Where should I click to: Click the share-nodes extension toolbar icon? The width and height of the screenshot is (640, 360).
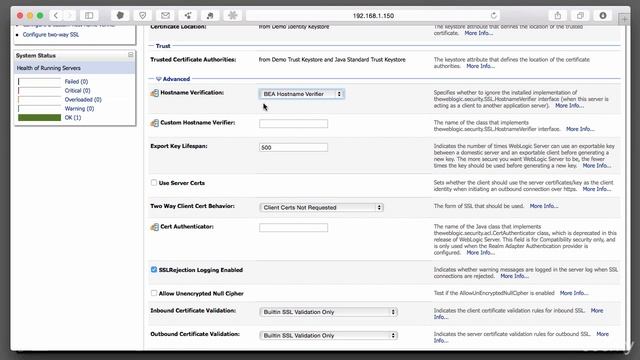pyautogui.click(x=188, y=16)
